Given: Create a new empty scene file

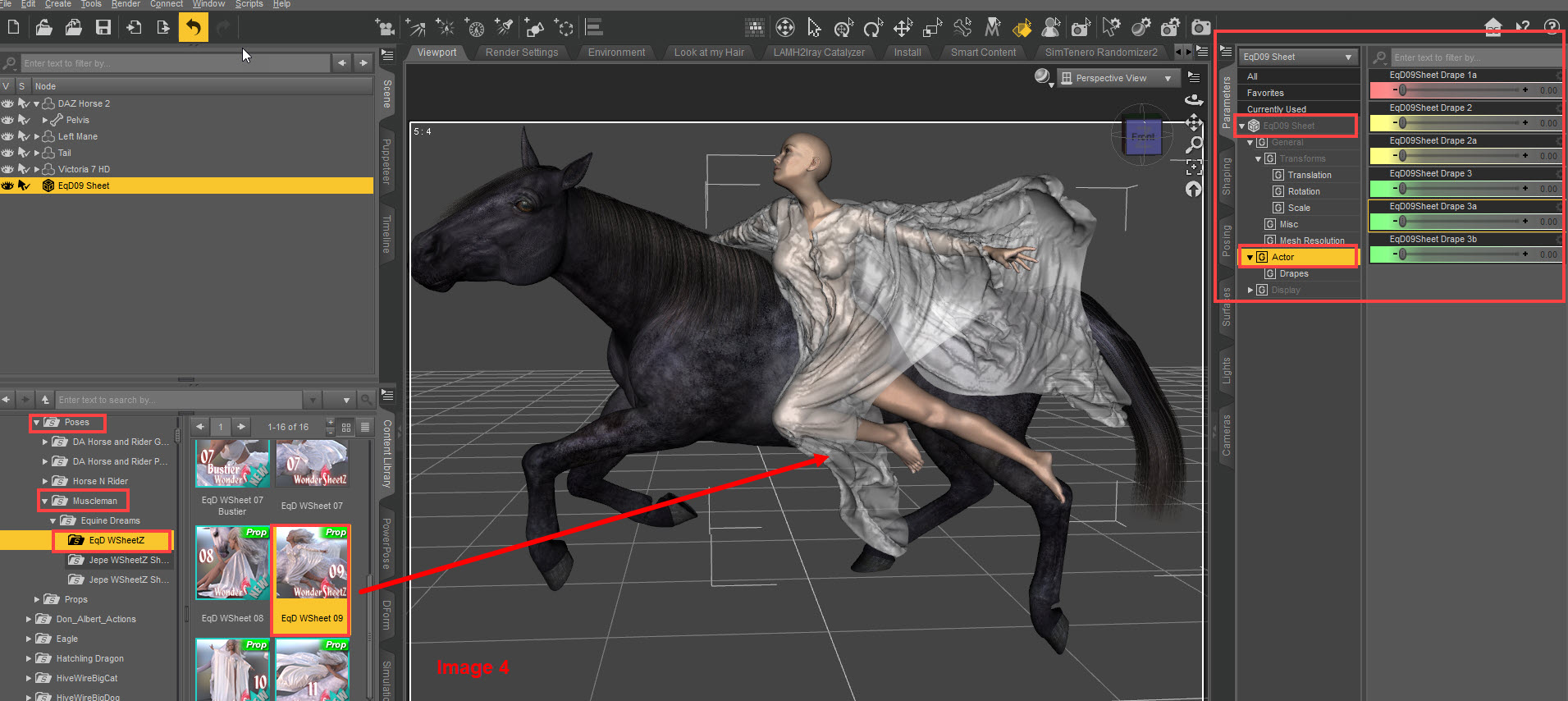Looking at the screenshot, I should [14, 28].
